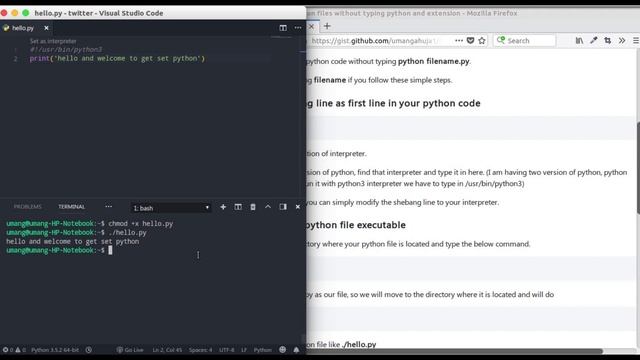Click the crop screenshot icon in Firefox toolbar

click(608, 40)
